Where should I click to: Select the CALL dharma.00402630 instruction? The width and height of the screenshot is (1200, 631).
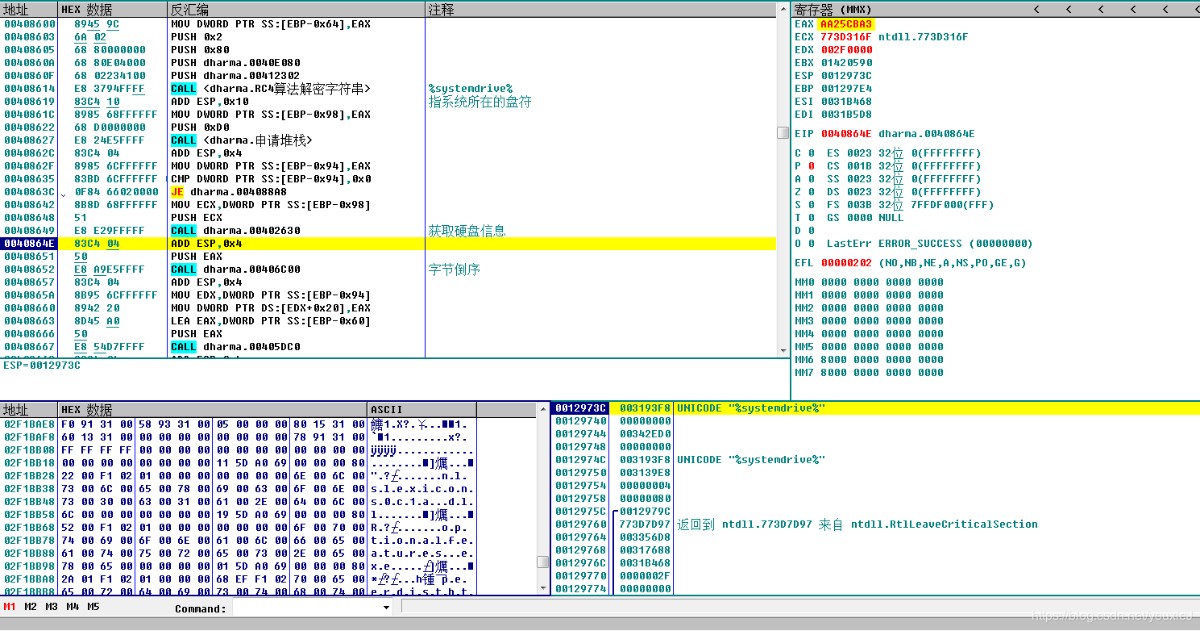pyautogui.click(x=234, y=231)
